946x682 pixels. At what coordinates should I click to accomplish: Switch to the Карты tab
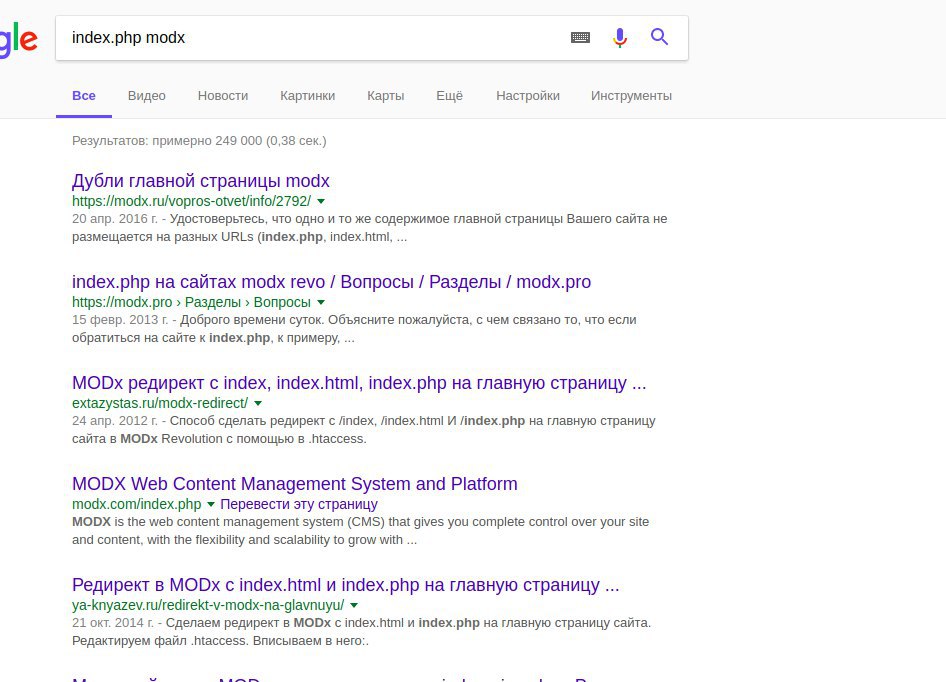[386, 95]
